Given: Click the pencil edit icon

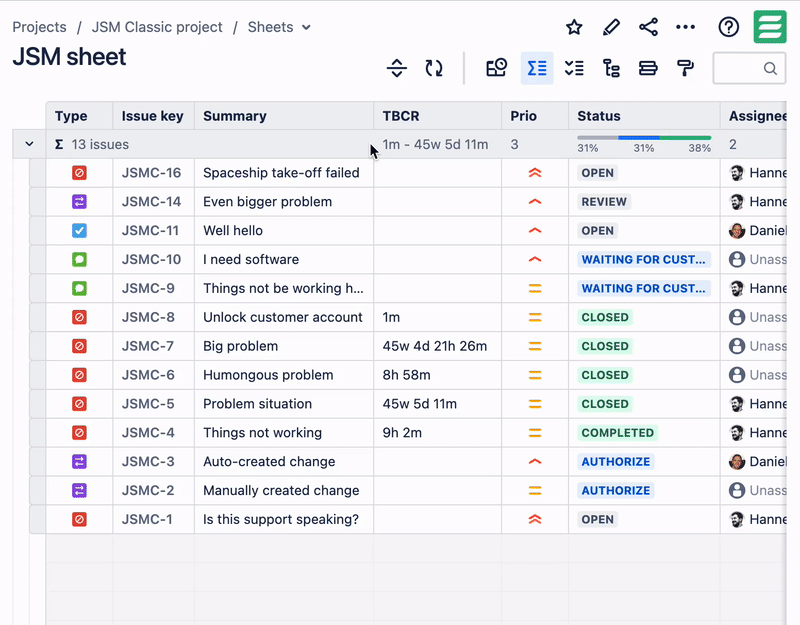Looking at the screenshot, I should (611, 27).
